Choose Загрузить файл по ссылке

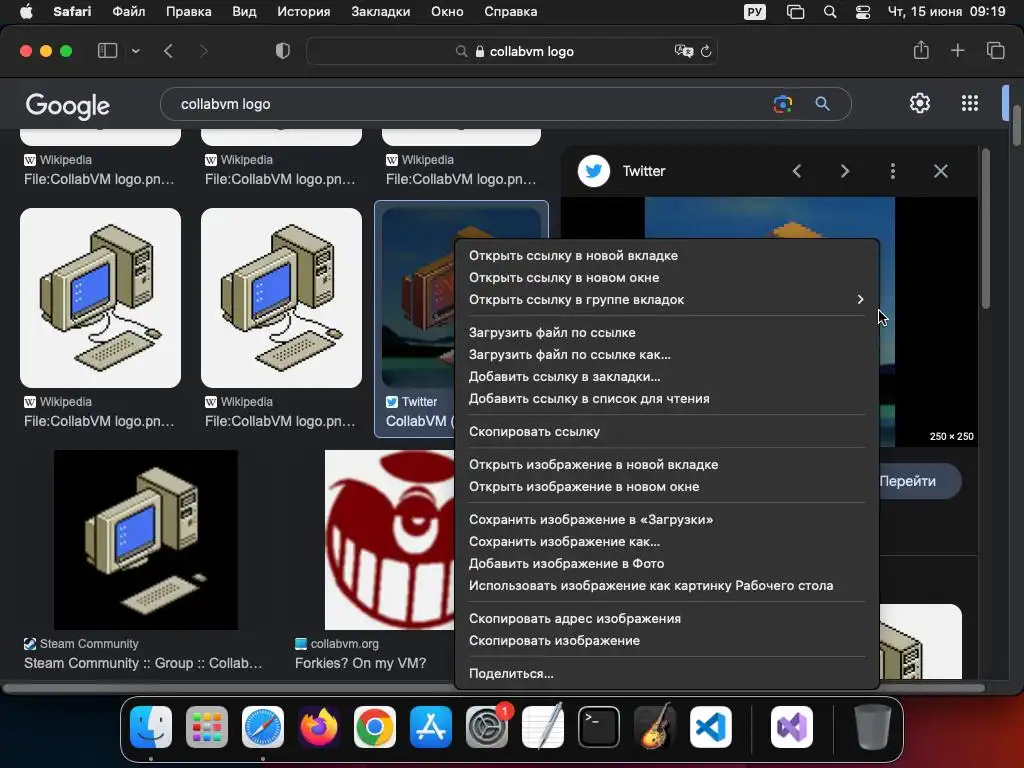[x=667, y=332]
